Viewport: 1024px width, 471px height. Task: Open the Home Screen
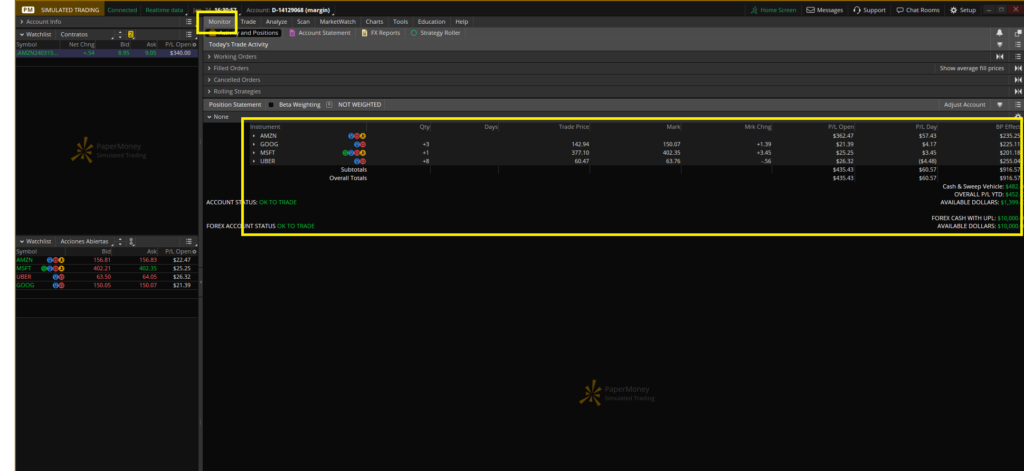[773, 10]
